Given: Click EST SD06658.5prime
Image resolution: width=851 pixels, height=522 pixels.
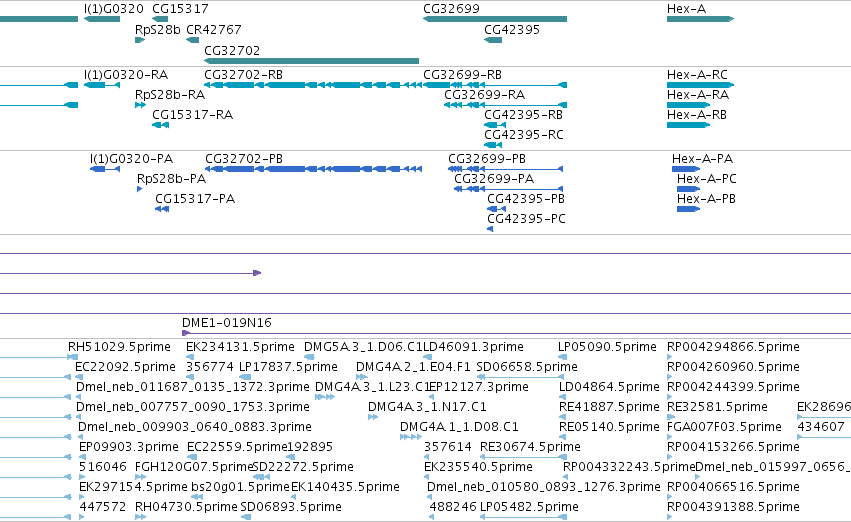Looking at the screenshot, I should click(526, 367).
